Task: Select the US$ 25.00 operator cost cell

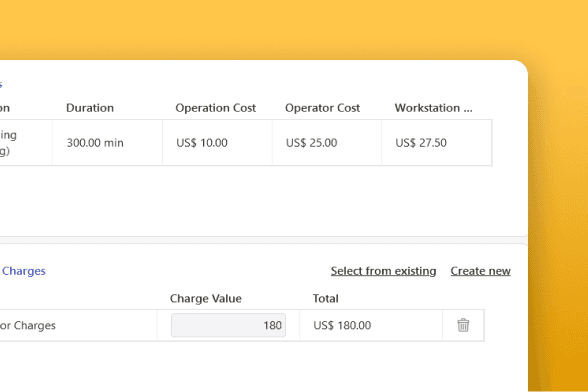Action: point(327,143)
